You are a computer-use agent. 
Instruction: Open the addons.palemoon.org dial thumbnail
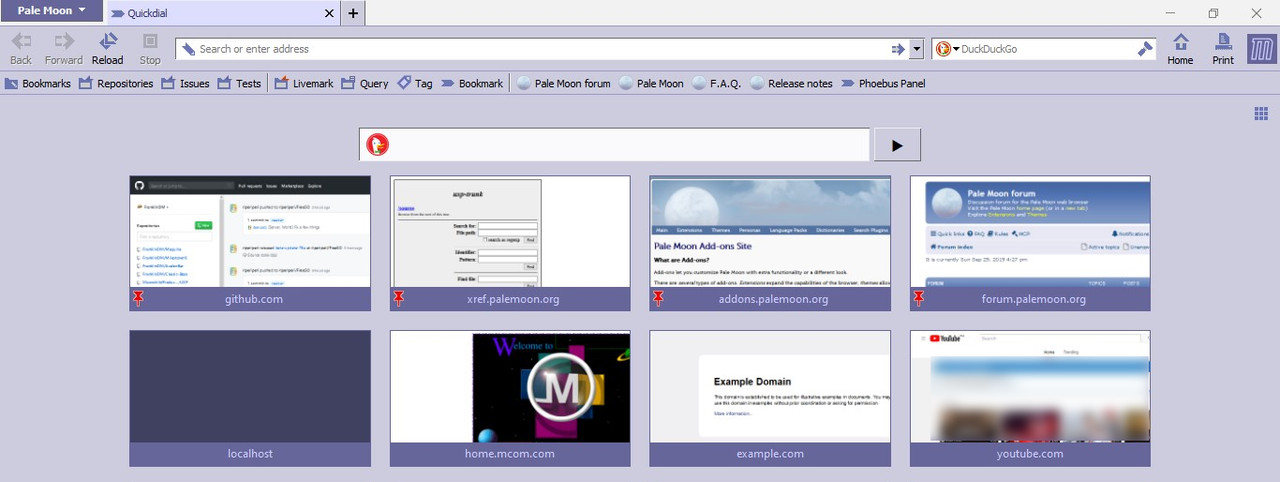(770, 232)
